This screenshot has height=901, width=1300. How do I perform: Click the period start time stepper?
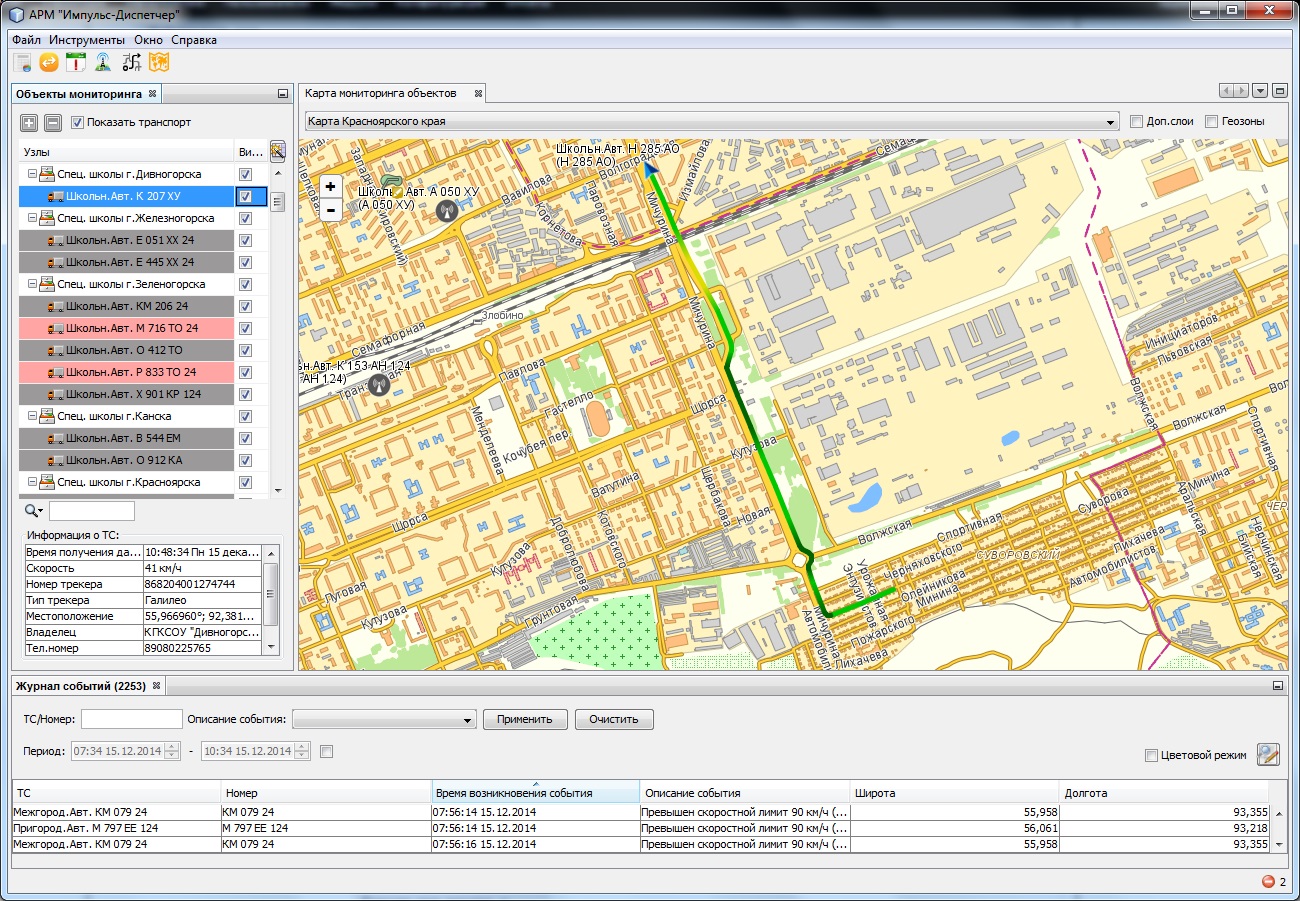[172, 751]
